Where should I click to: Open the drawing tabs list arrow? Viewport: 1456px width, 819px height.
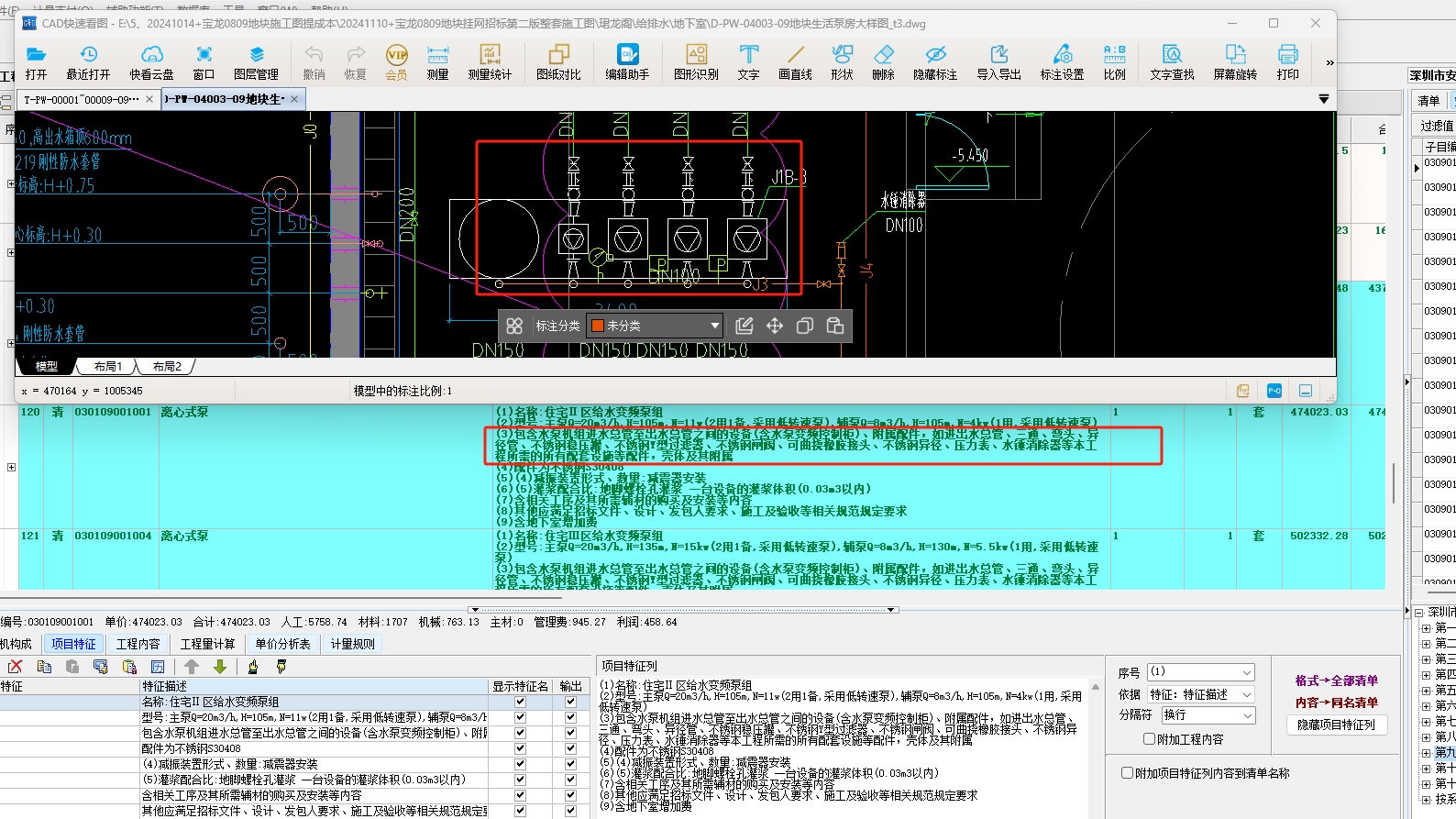1324,99
